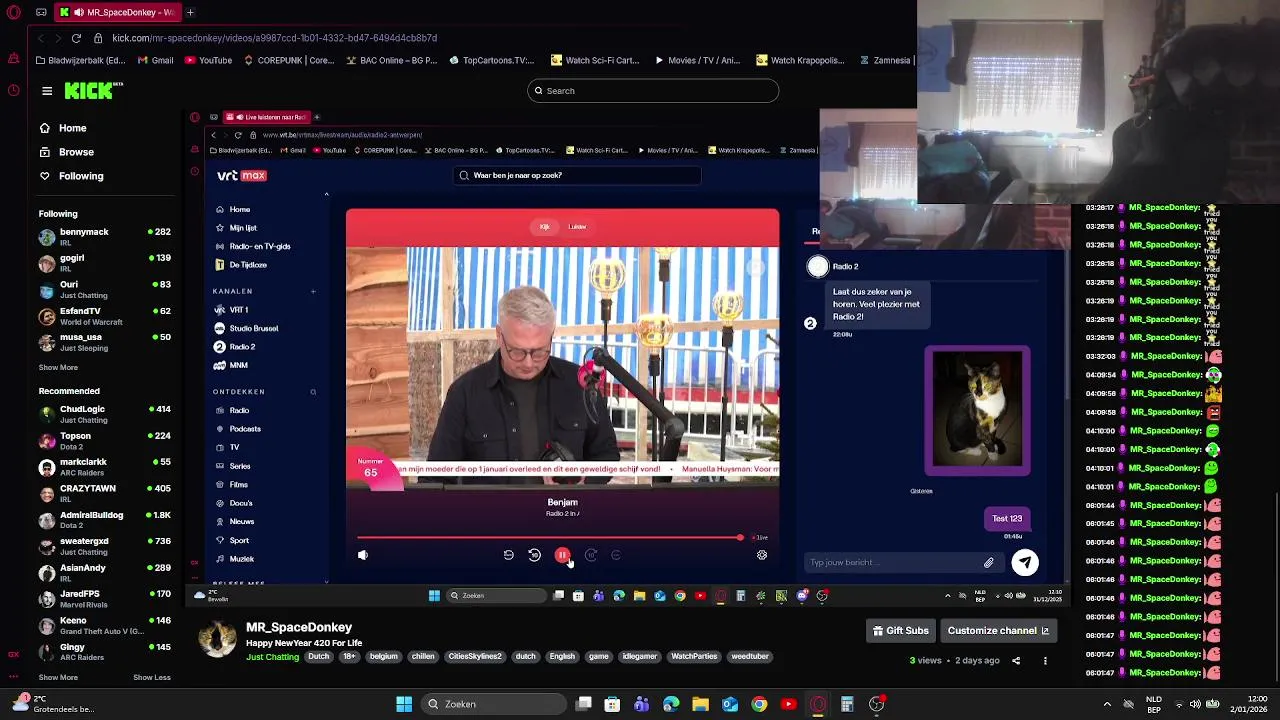
Task: Jump to Live indicator in VRT player
Action: click(760, 538)
